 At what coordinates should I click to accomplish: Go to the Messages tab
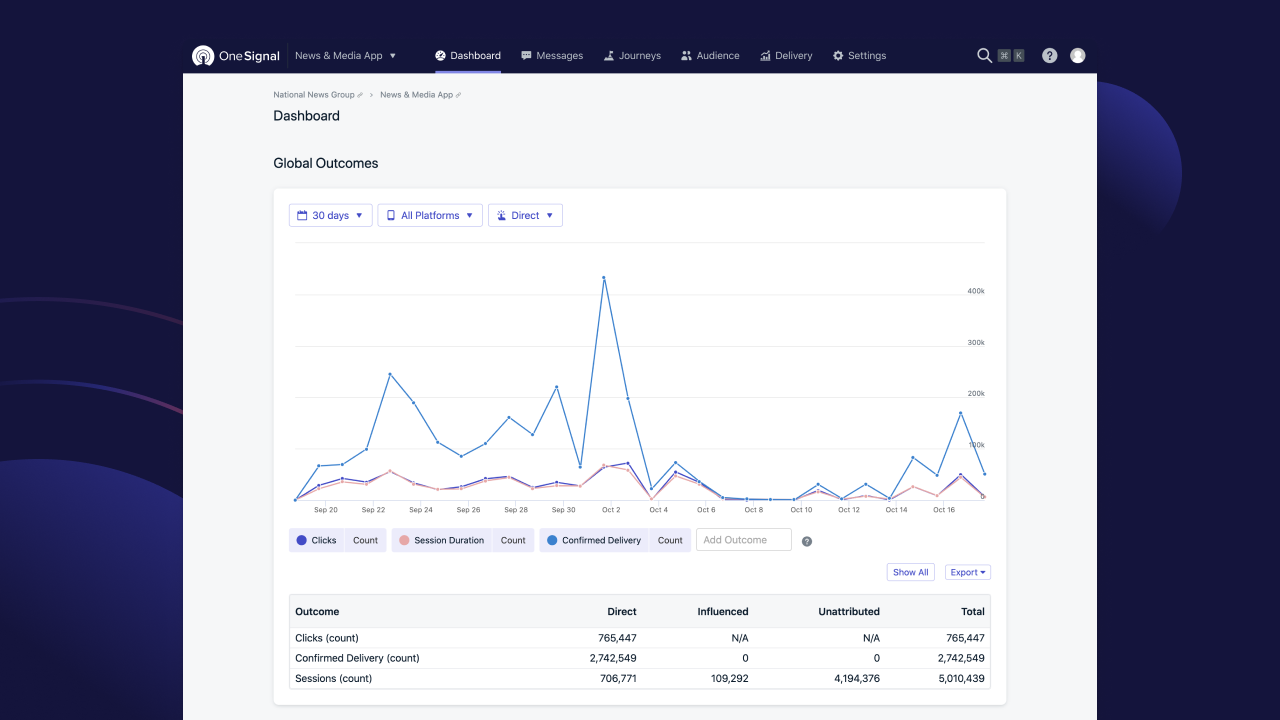pos(552,56)
